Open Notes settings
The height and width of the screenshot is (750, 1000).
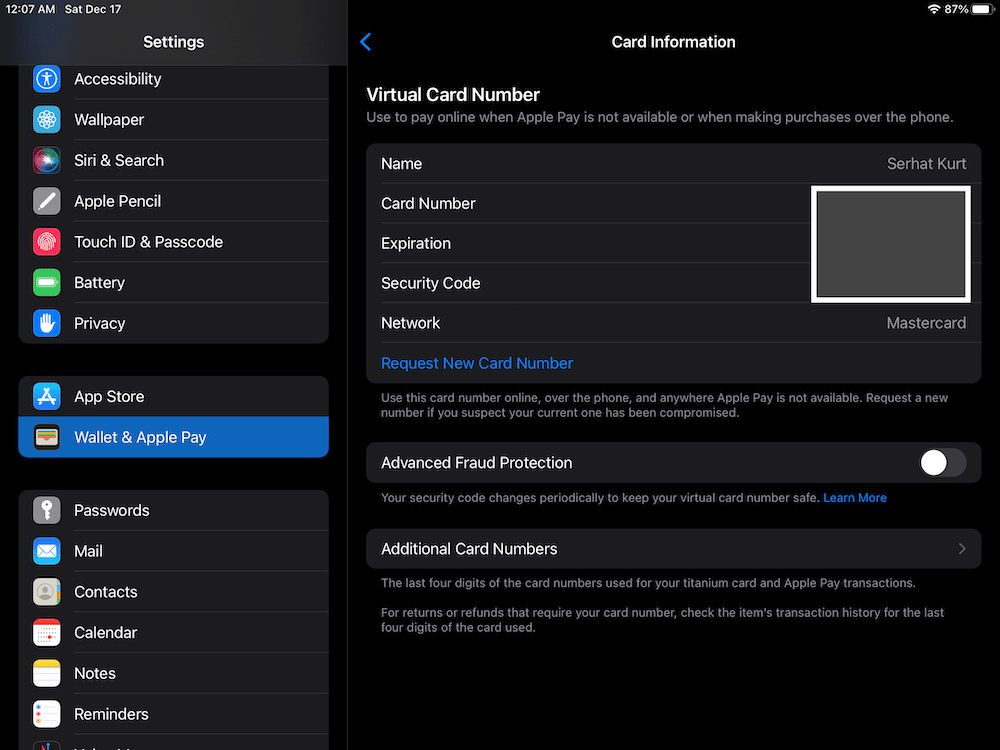(x=173, y=673)
